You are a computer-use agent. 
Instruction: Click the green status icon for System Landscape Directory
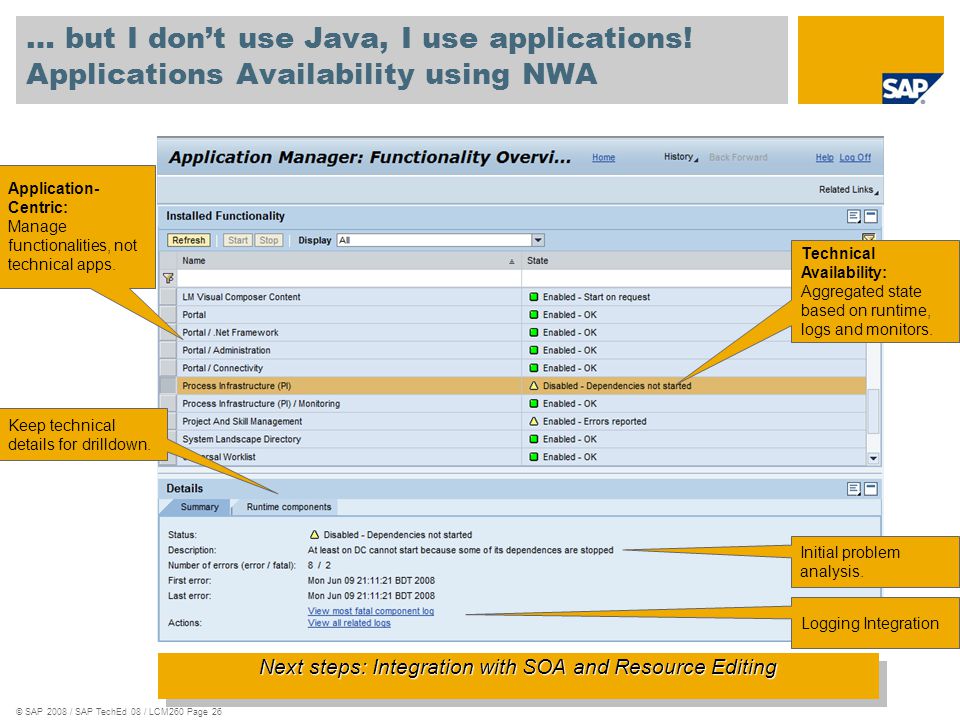coord(534,439)
